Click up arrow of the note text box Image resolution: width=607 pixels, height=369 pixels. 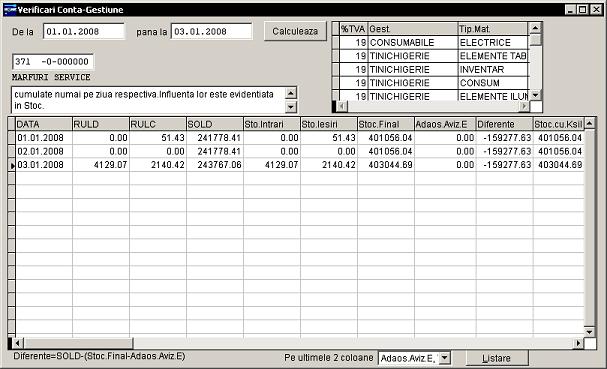click(x=291, y=93)
